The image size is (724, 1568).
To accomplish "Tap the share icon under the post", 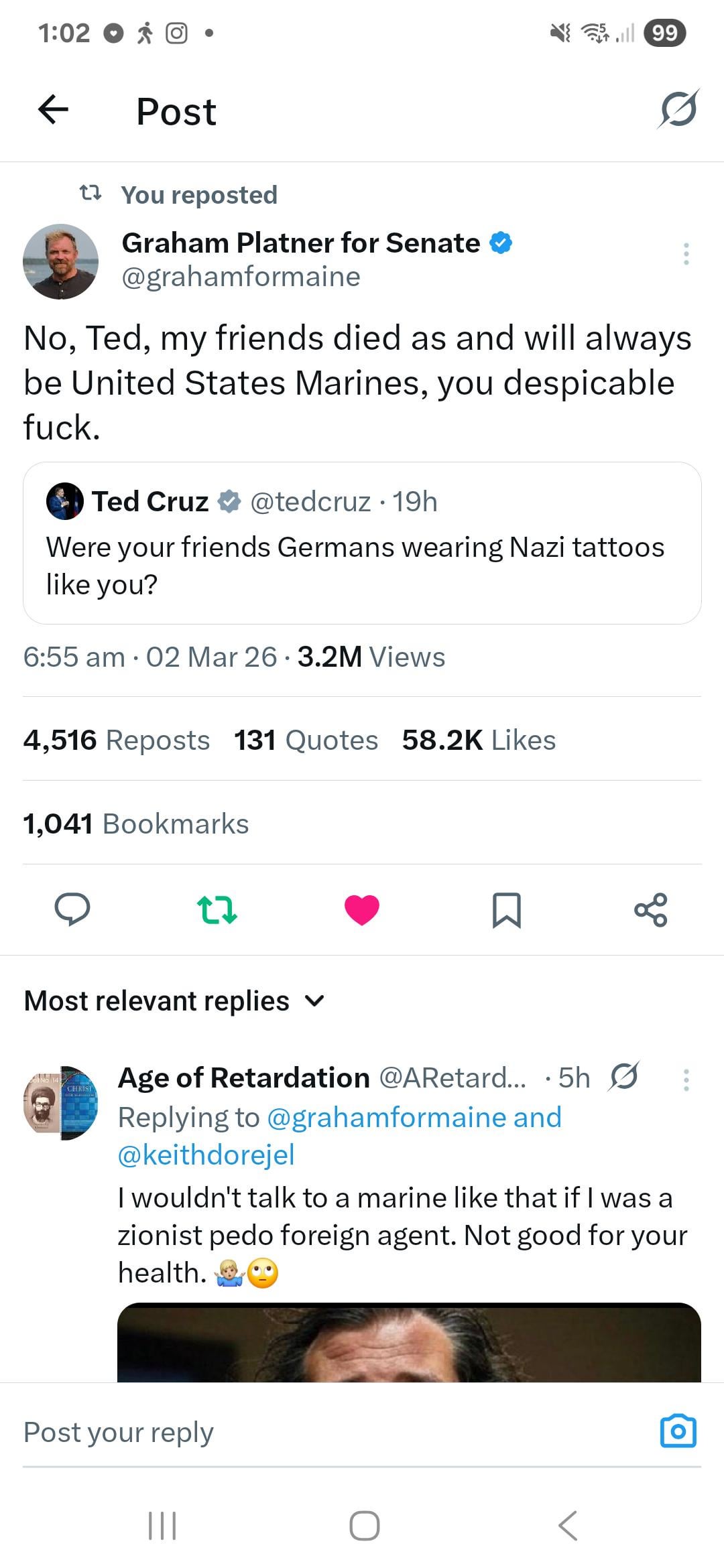I will point(650,909).
